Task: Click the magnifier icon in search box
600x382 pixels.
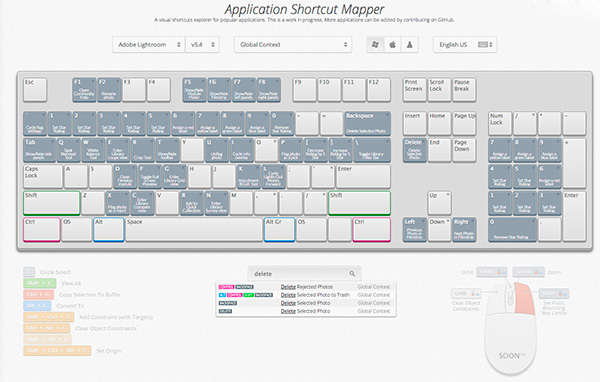Action: (352, 274)
